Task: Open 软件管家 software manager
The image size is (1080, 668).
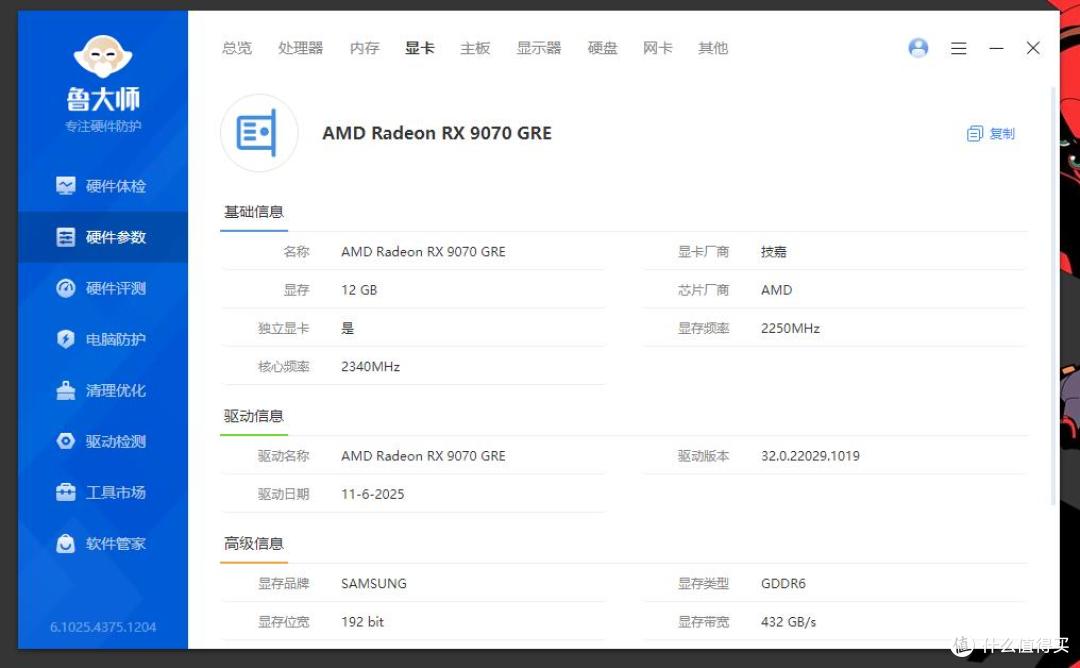Action: (103, 543)
